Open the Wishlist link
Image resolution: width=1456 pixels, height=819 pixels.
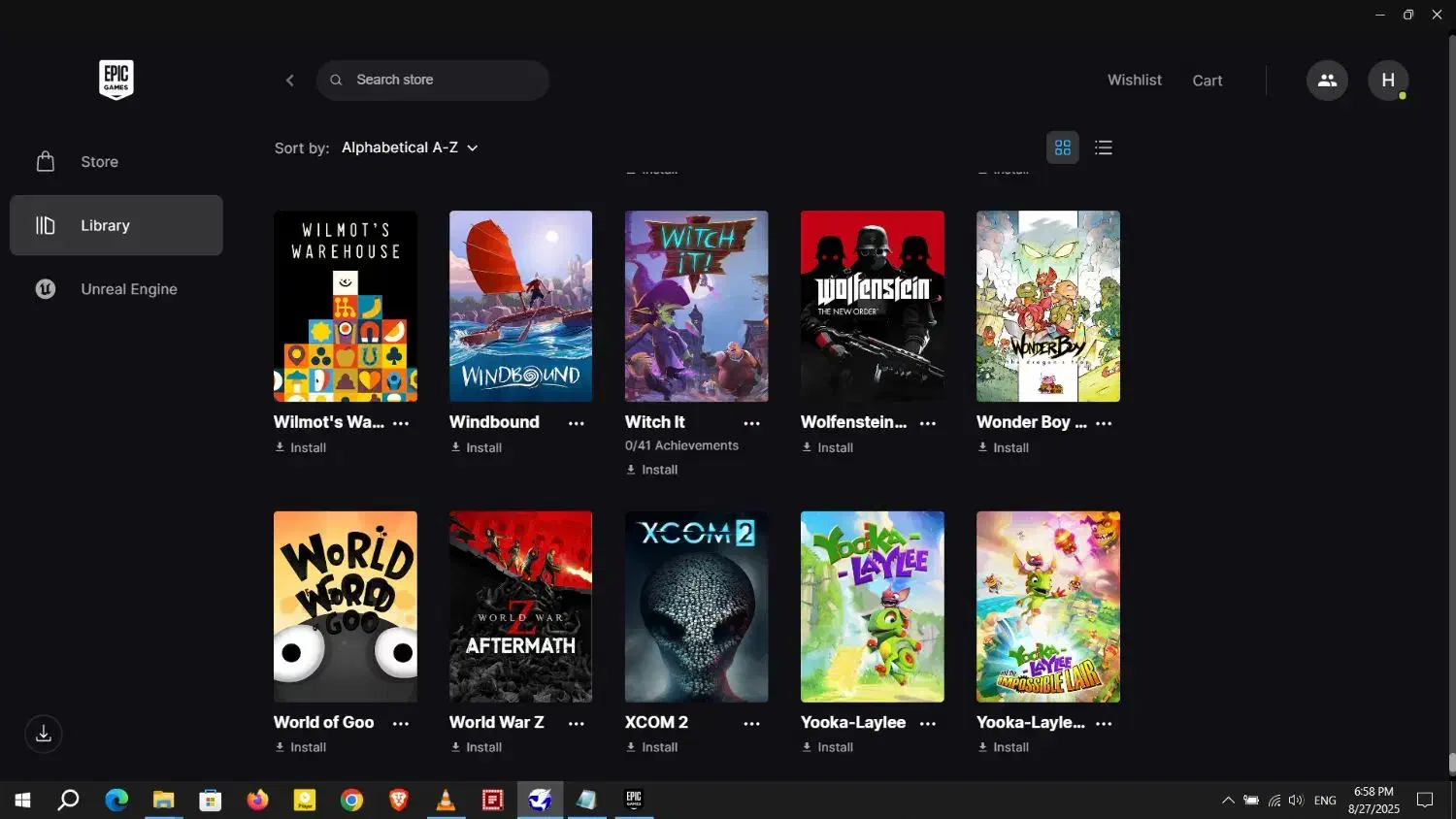(x=1134, y=81)
